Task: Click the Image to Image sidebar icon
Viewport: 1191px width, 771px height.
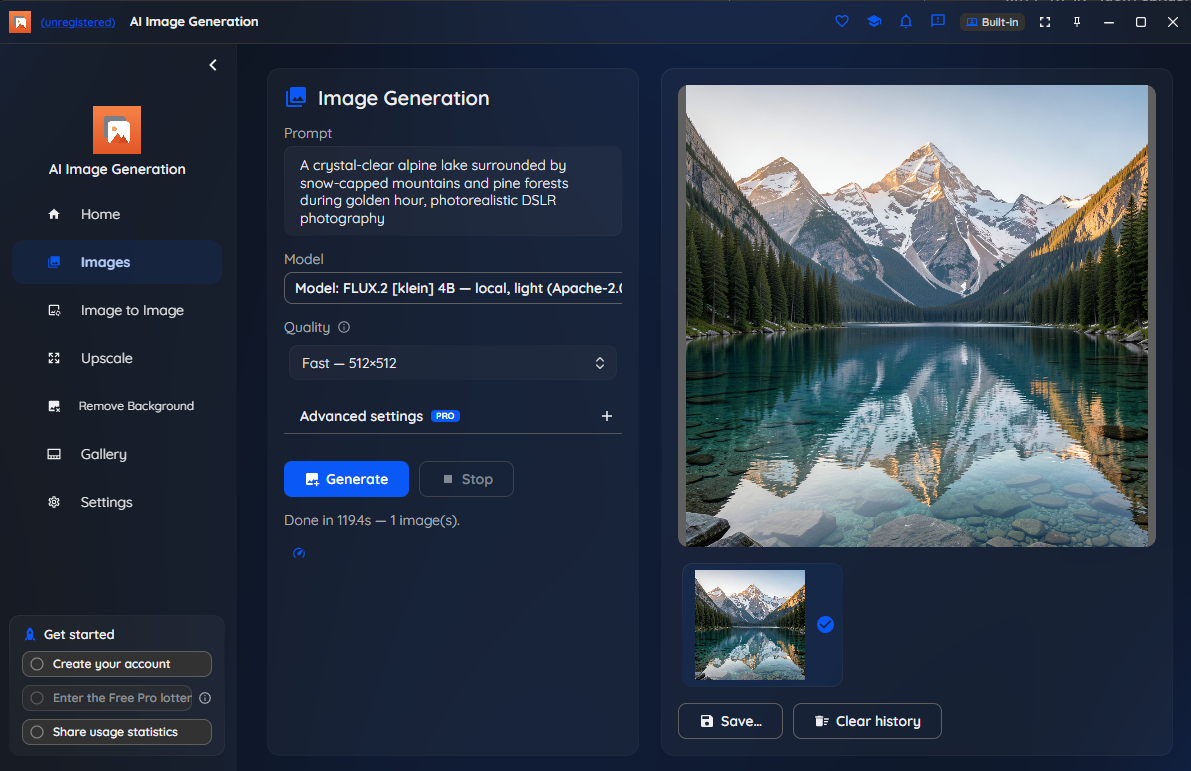Action: point(54,310)
